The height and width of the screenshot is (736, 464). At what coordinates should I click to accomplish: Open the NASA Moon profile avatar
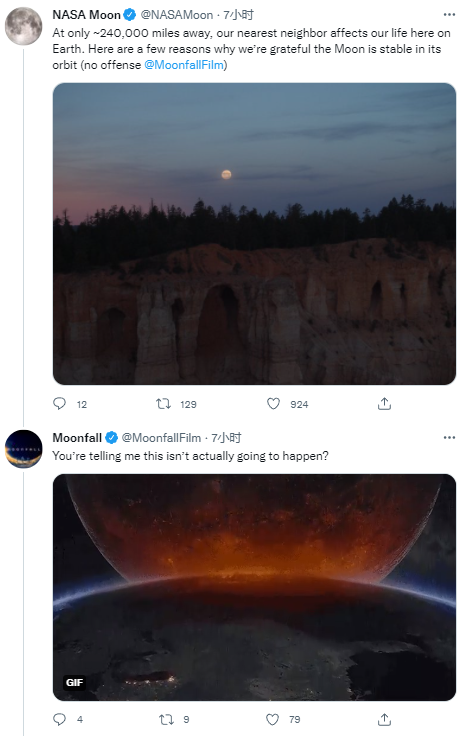[x=23, y=26]
